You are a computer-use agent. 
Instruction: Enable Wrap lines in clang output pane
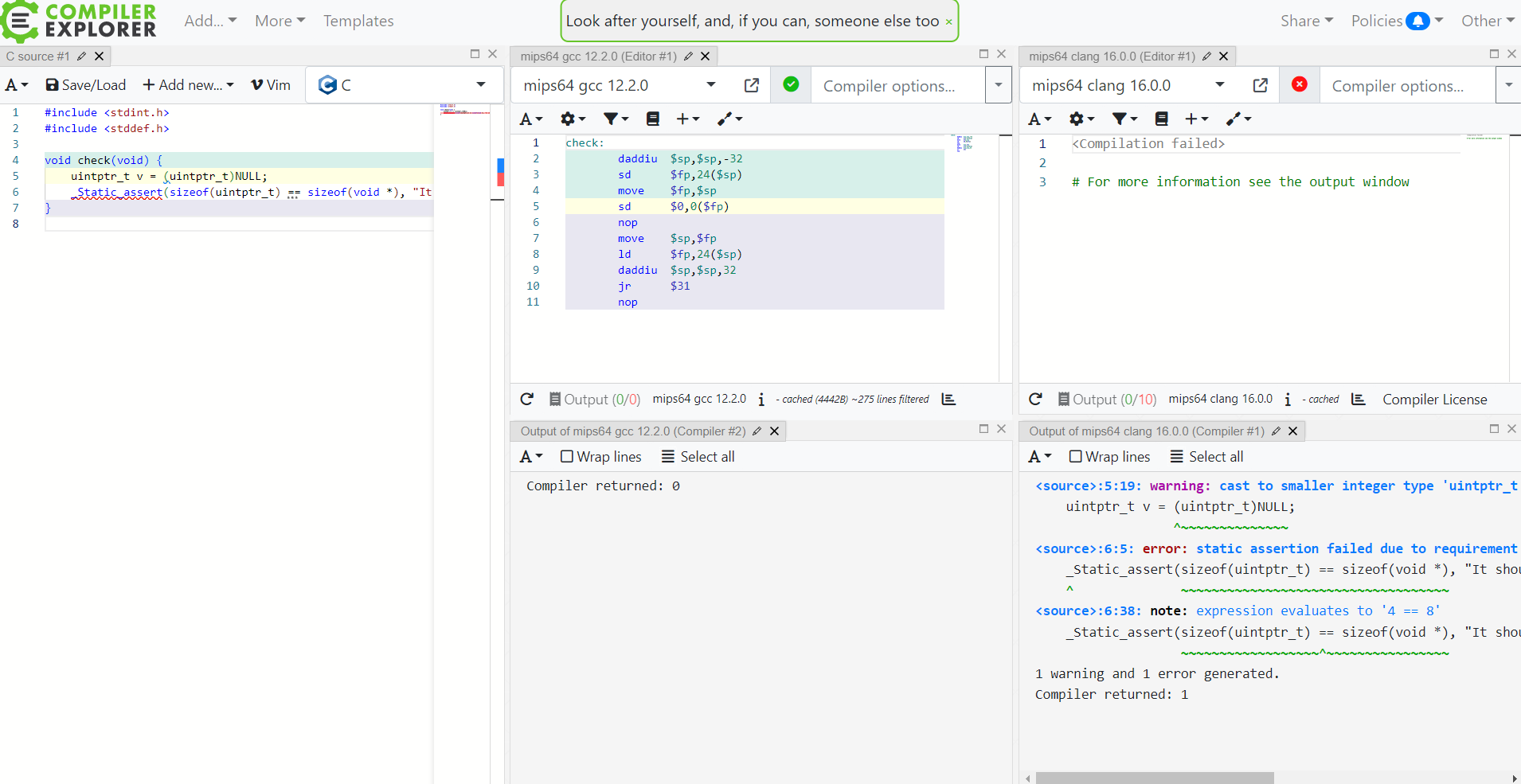1110,457
